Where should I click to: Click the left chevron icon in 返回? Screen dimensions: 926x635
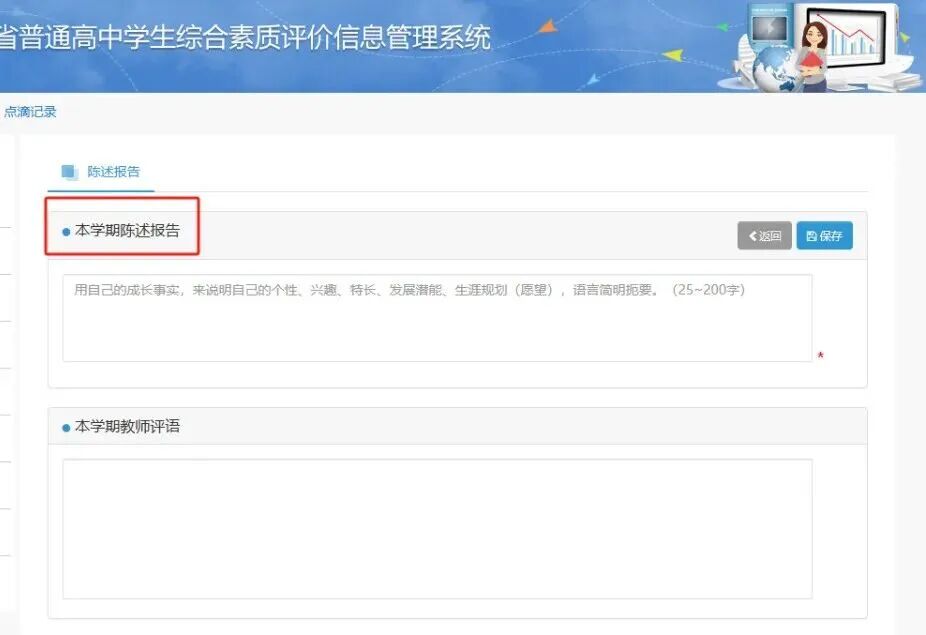[753, 236]
